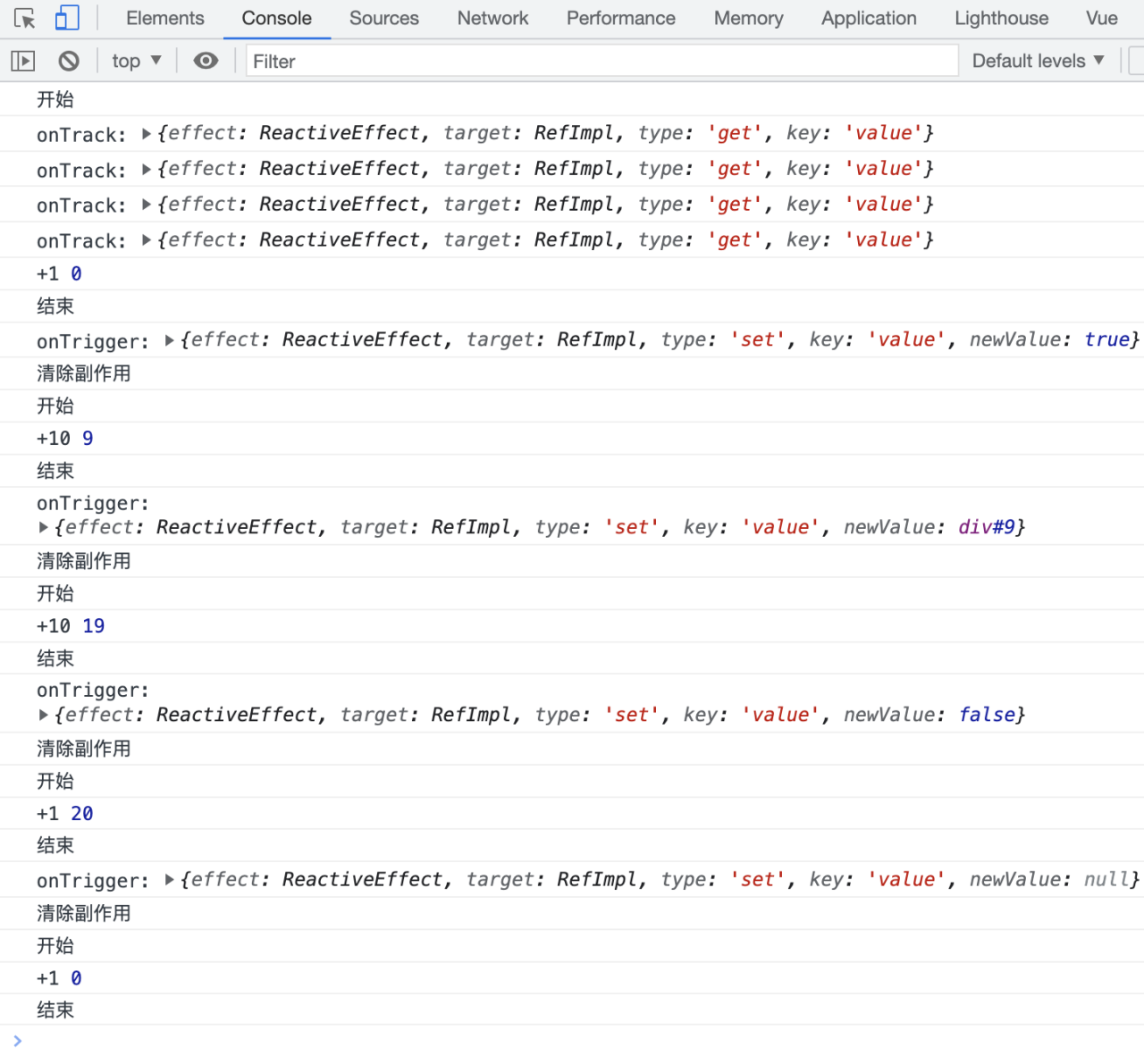Open the Application panel
The height and width of the screenshot is (1064, 1144).
click(x=868, y=18)
